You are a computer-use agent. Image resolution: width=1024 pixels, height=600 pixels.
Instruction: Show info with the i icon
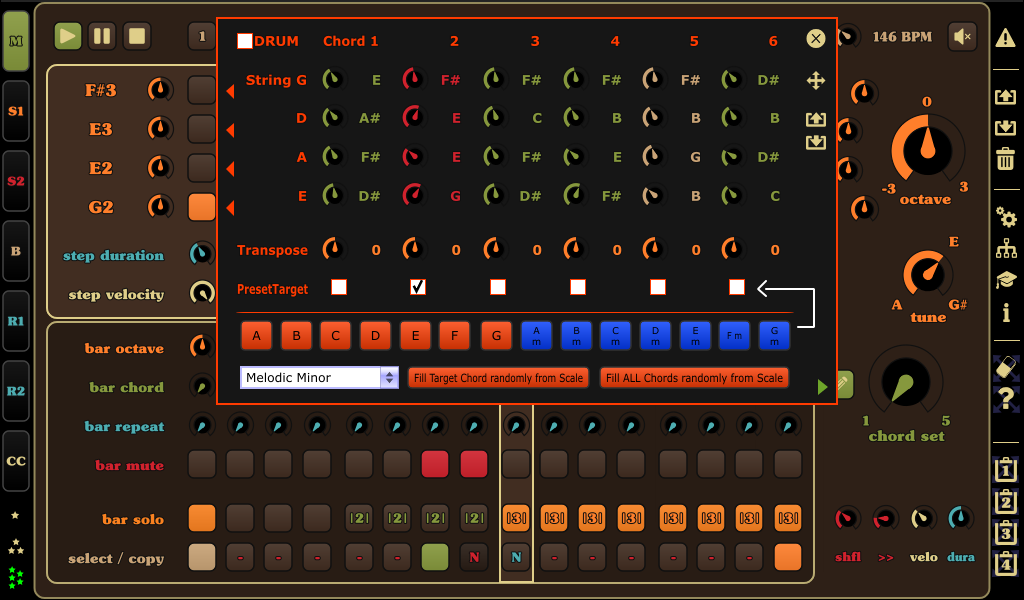click(1006, 312)
